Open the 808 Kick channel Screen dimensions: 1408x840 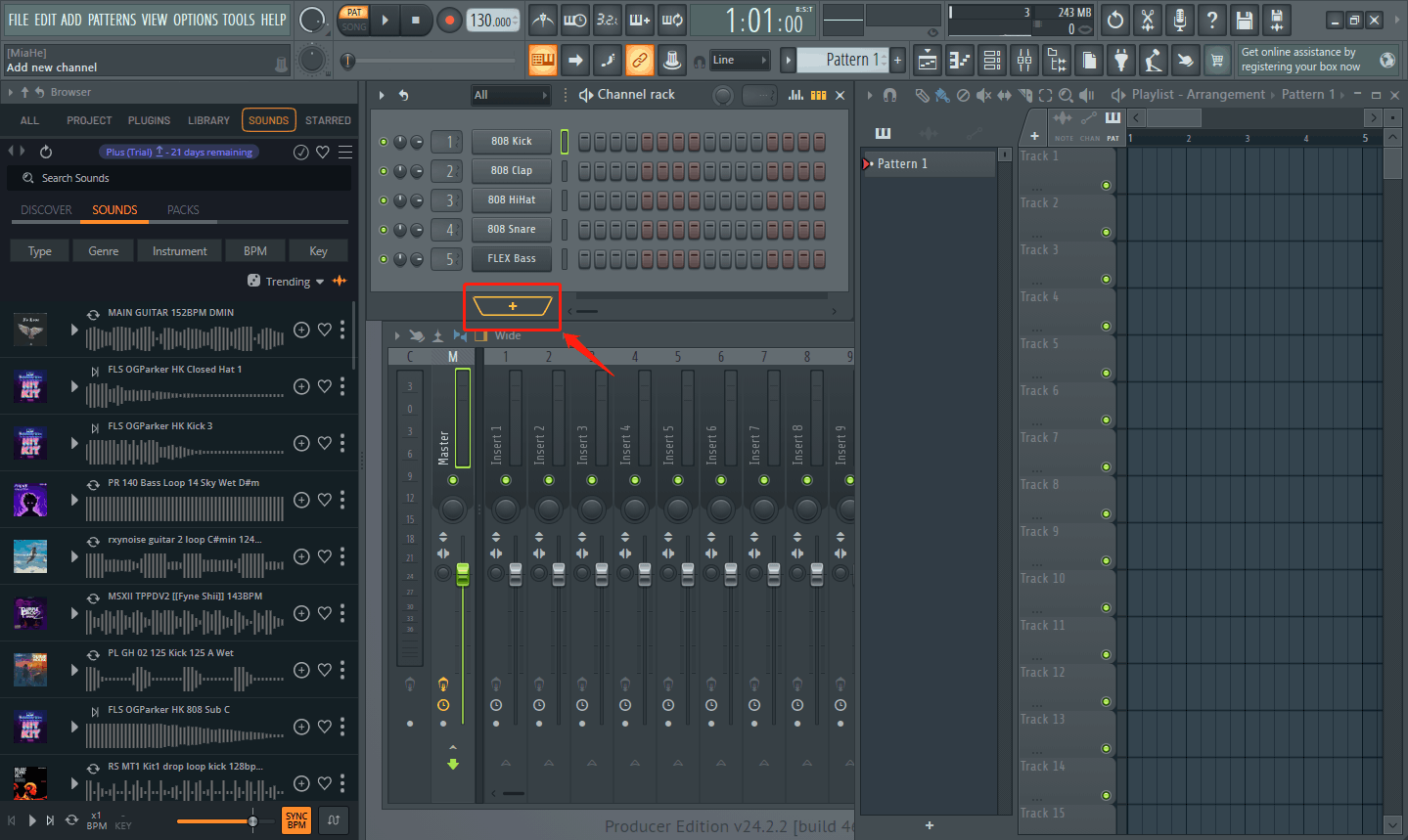click(x=512, y=141)
